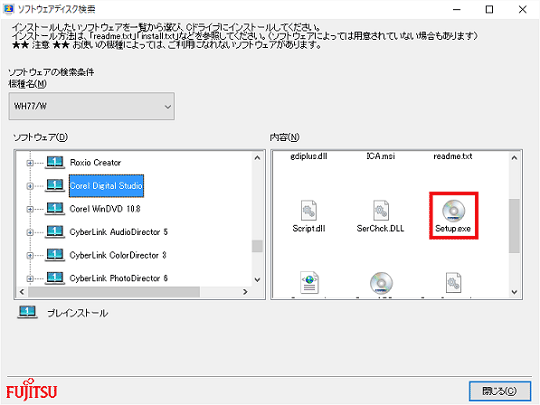Viewport: 540px width, 405px height.
Task: Click the CyberLink AudioDirector 5 laptop icon
Action: (55, 232)
